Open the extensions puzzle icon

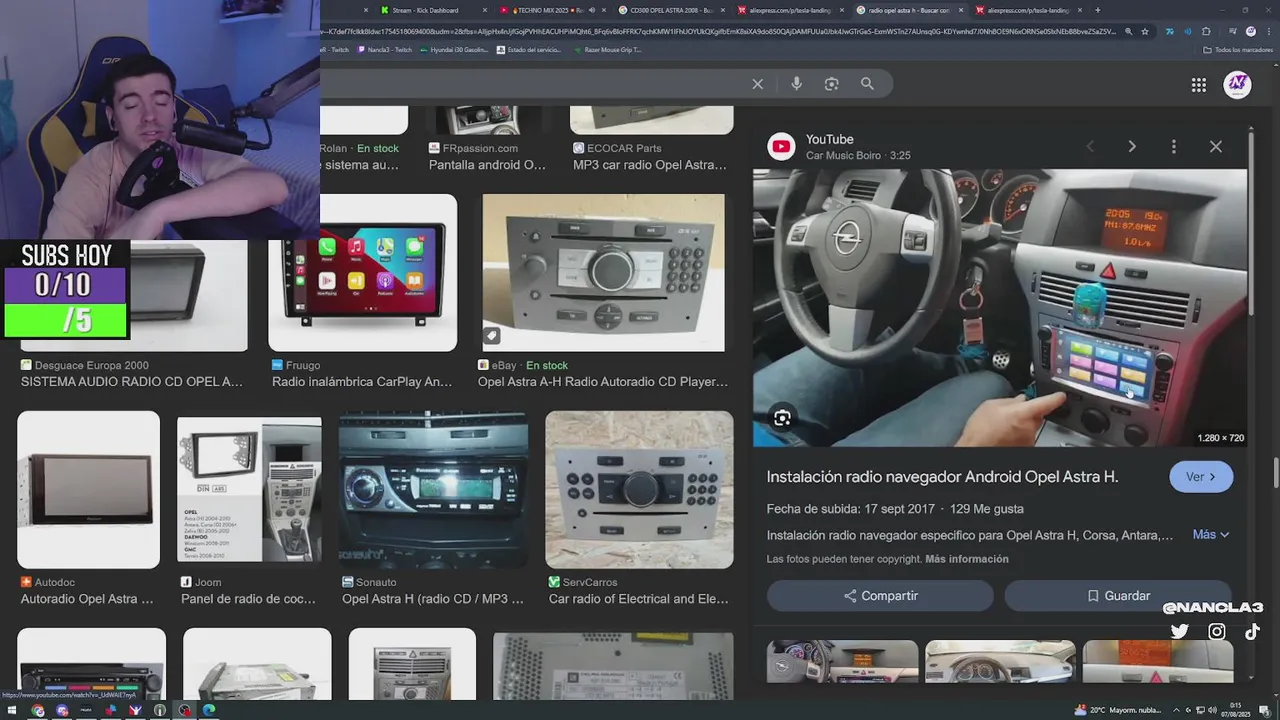point(1206,31)
